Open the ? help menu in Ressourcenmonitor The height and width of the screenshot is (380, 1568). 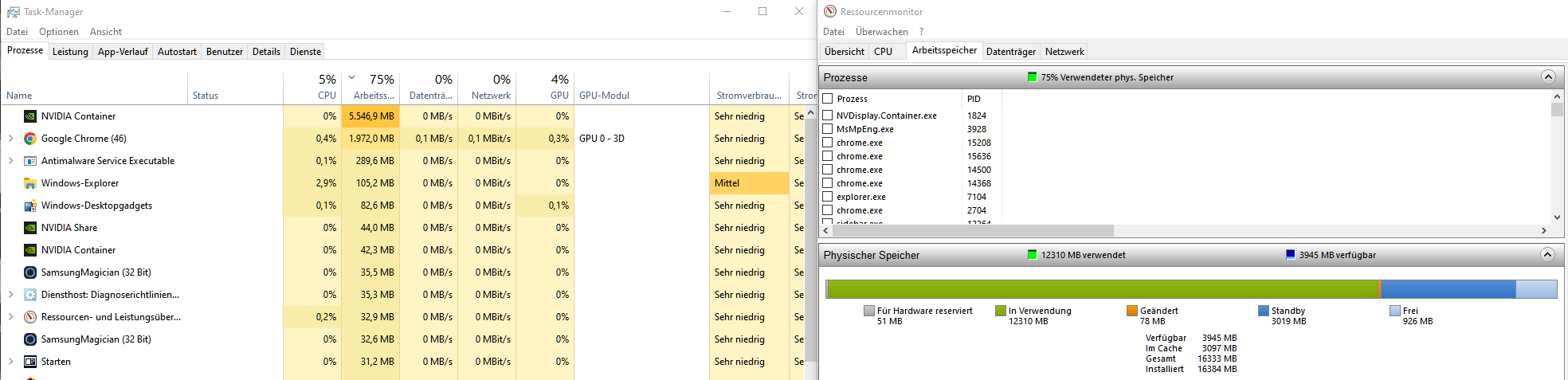[x=921, y=32]
